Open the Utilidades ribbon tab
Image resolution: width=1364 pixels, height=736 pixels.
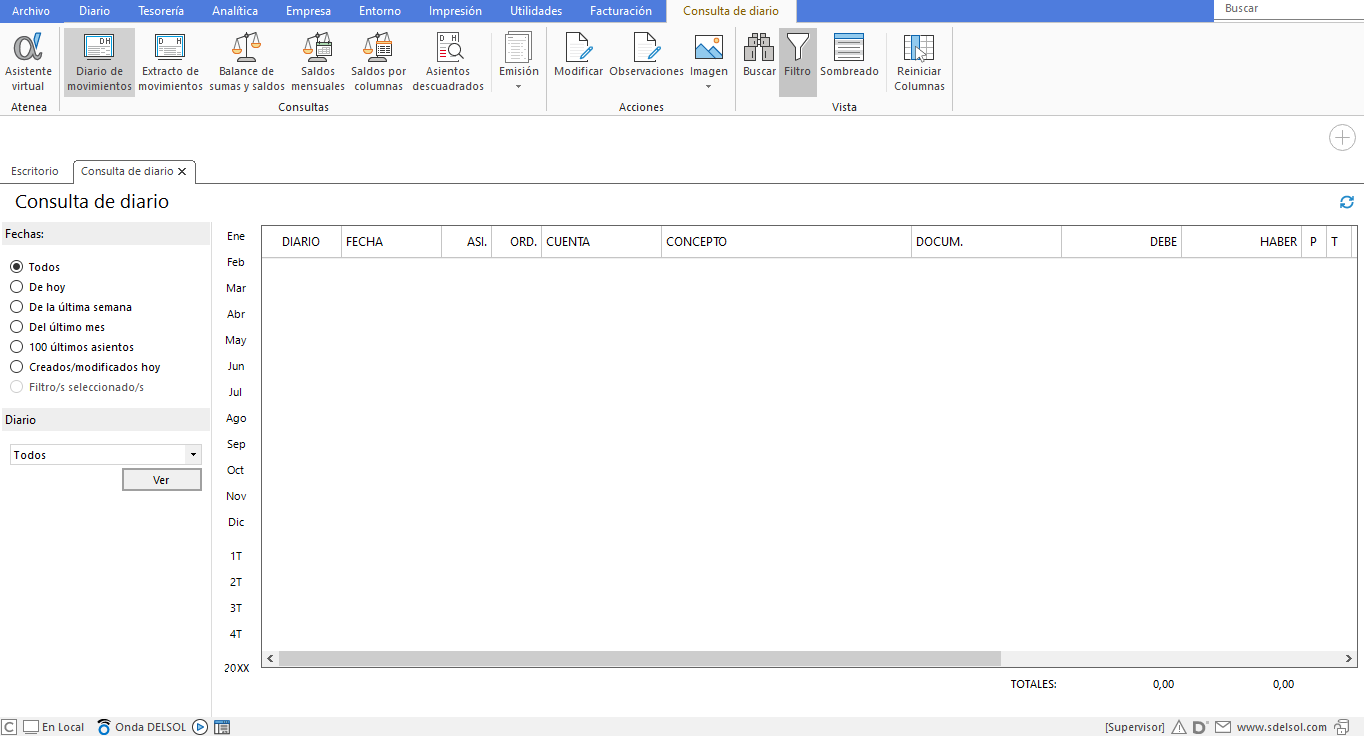click(536, 11)
